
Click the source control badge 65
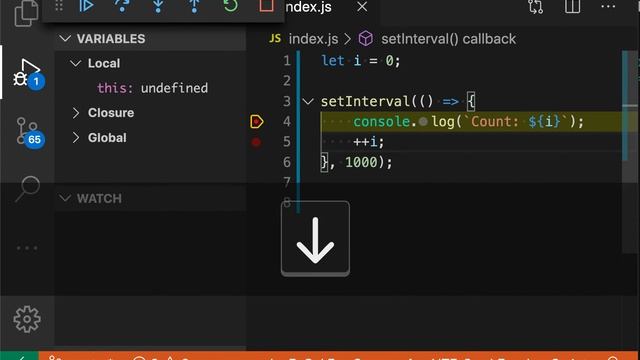[x=34, y=140]
